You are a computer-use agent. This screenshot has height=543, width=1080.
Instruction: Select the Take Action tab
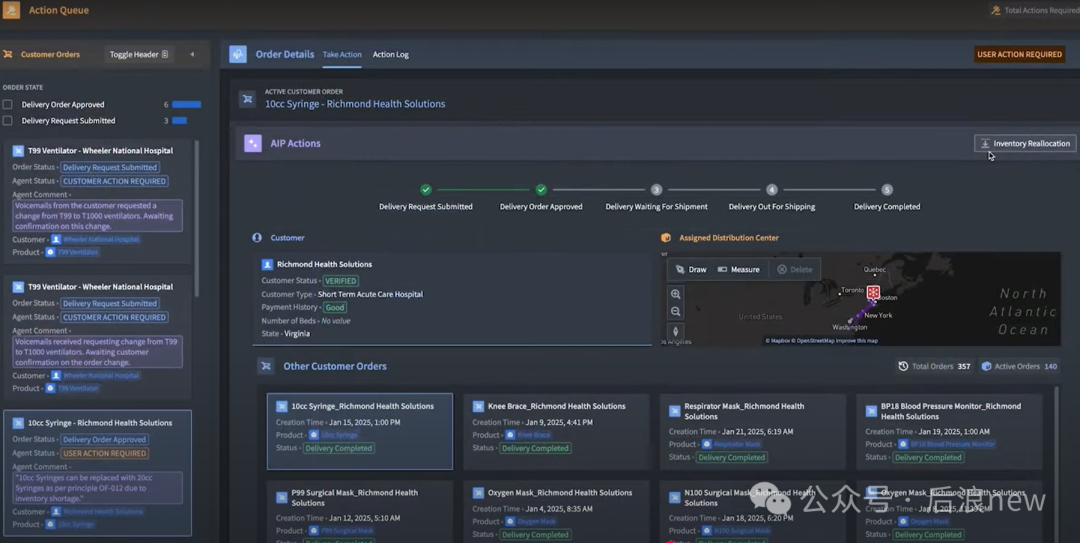point(342,55)
